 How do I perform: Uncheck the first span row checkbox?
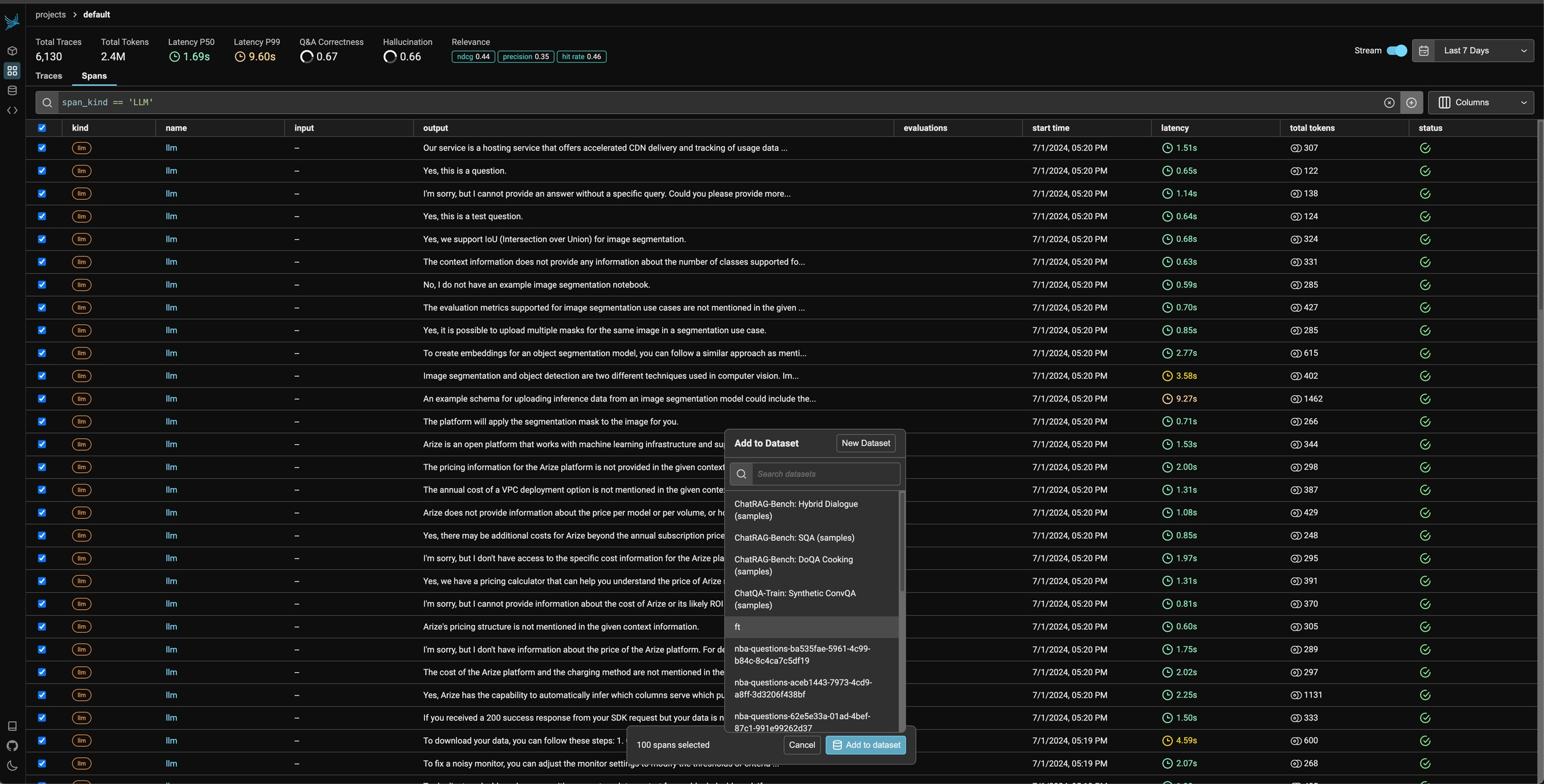pyautogui.click(x=42, y=148)
